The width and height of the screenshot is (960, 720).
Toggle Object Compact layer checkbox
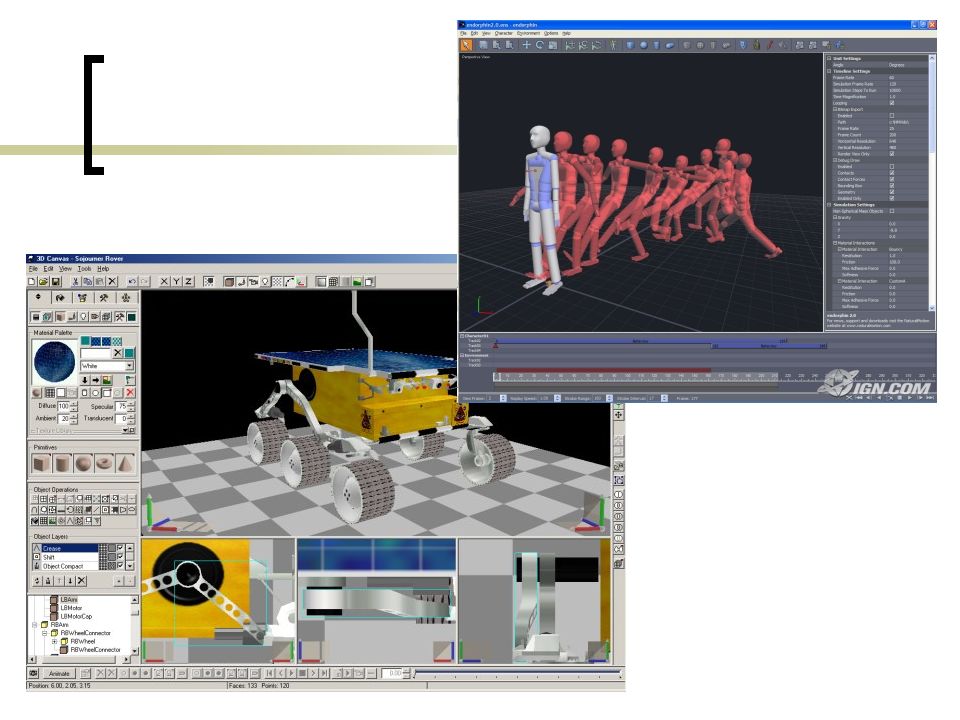[120, 566]
